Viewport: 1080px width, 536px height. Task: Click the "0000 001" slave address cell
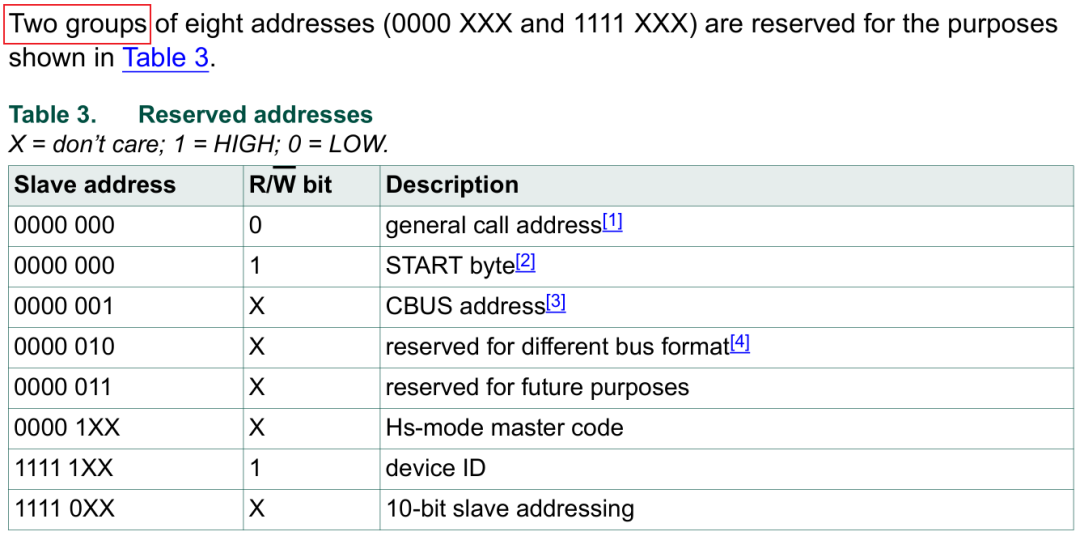(65, 306)
